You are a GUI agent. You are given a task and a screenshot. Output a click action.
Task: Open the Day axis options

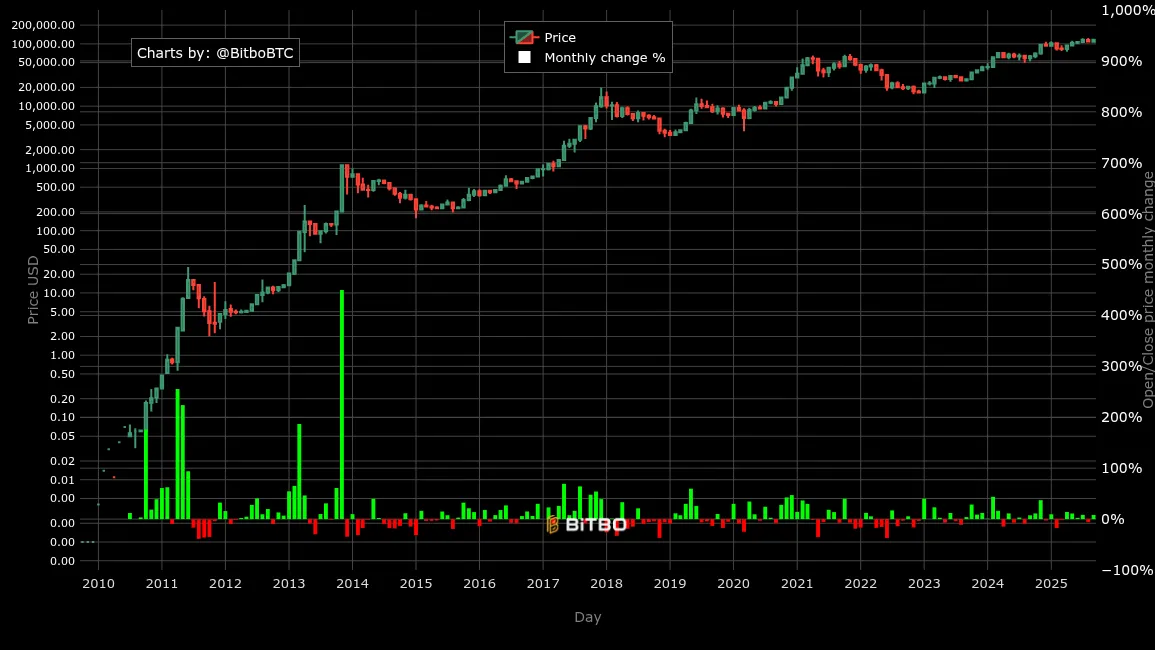tap(588, 617)
